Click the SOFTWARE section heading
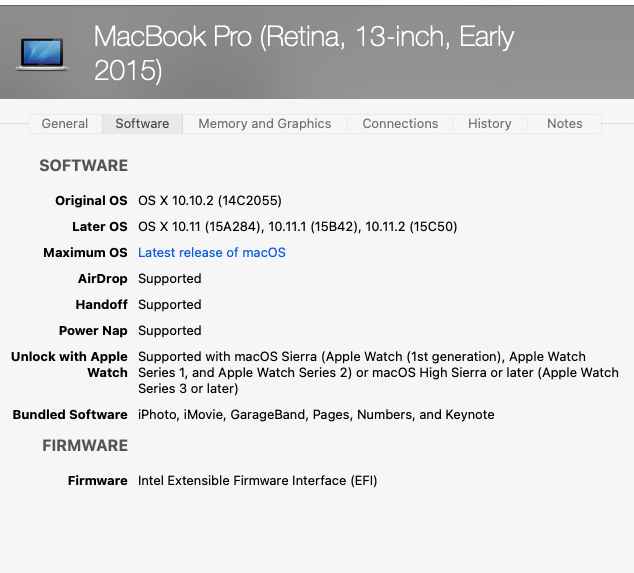This screenshot has width=634, height=573. (x=84, y=166)
